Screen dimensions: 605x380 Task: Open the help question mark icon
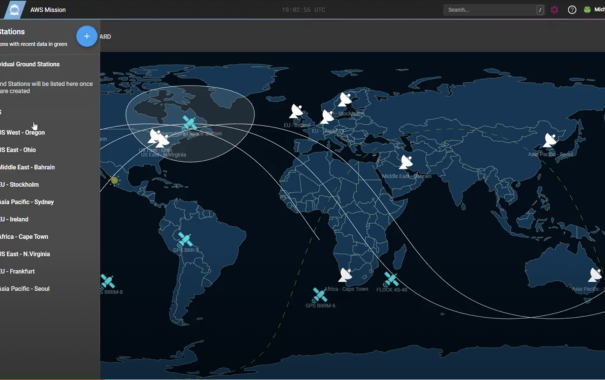coord(572,10)
